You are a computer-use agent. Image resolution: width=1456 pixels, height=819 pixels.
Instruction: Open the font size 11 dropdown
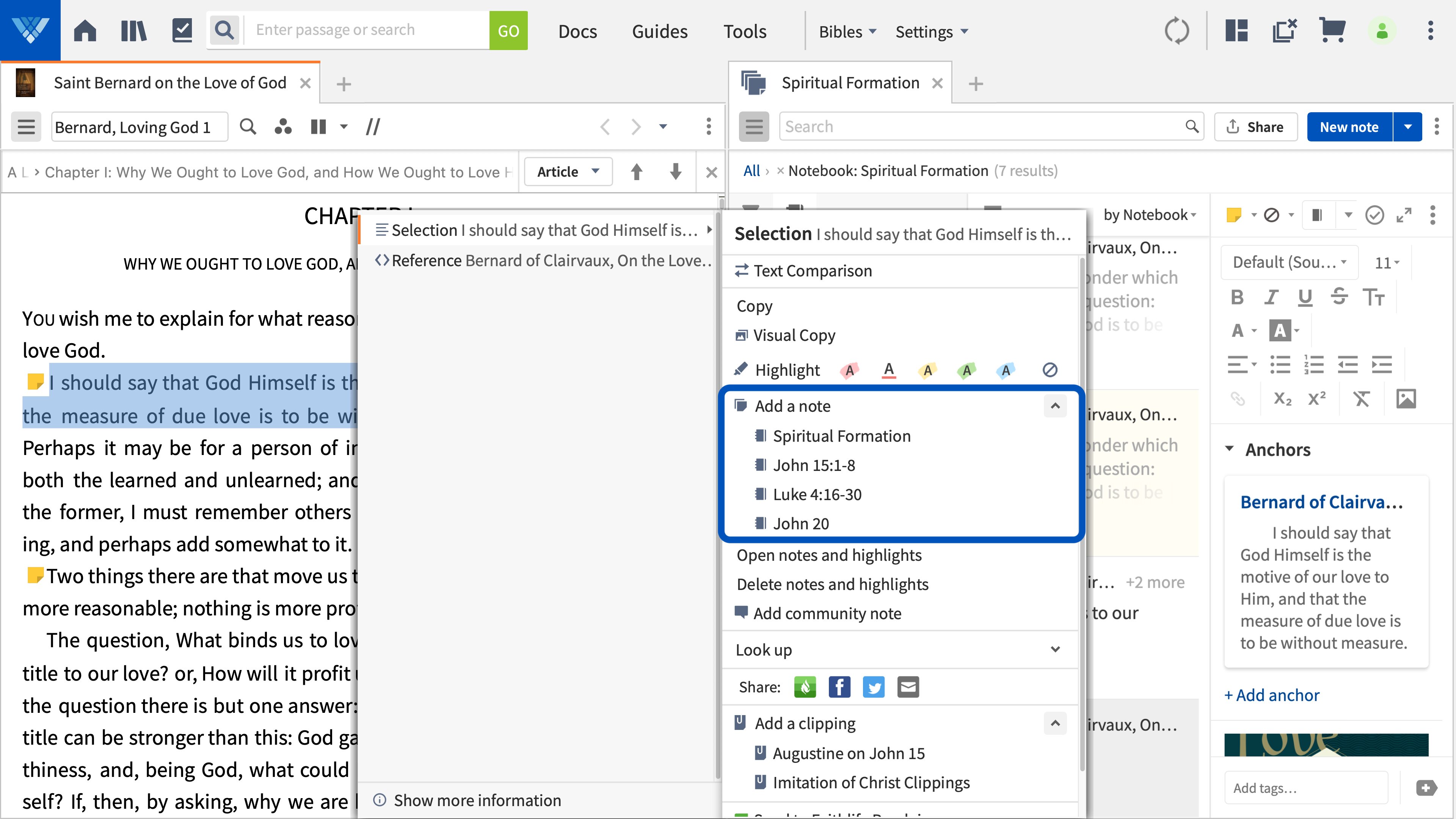(x=1387, y=262)
